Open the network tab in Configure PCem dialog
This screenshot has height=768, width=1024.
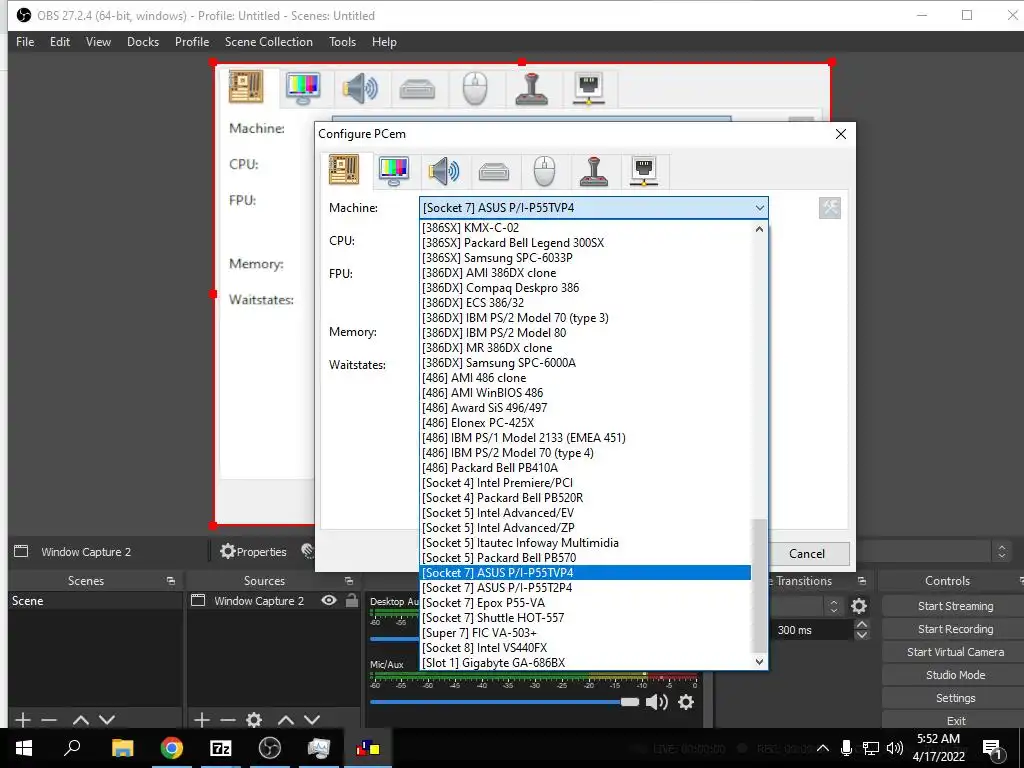pos(644,171)
